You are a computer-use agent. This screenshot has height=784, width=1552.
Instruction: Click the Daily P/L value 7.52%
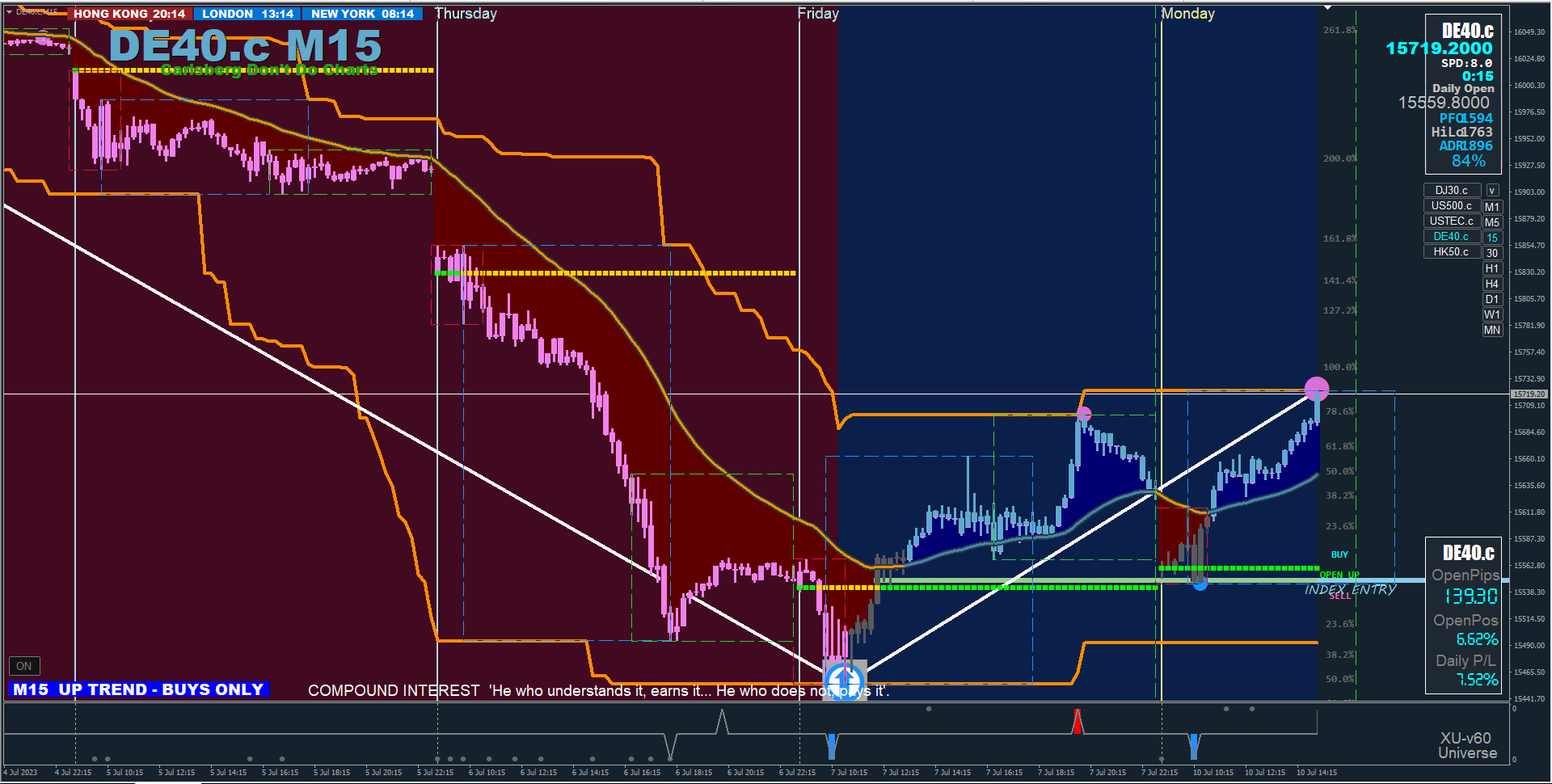1477,680
